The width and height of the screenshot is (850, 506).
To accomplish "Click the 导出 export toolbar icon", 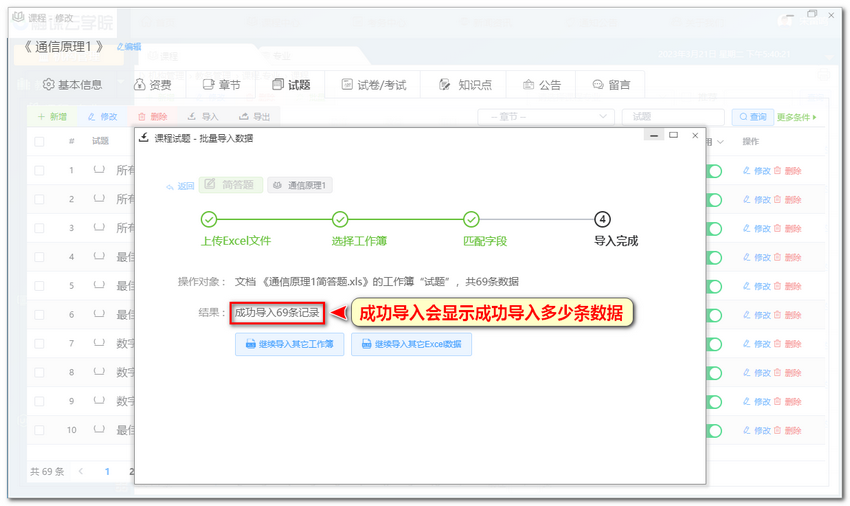I will click(x=254, y=117).
